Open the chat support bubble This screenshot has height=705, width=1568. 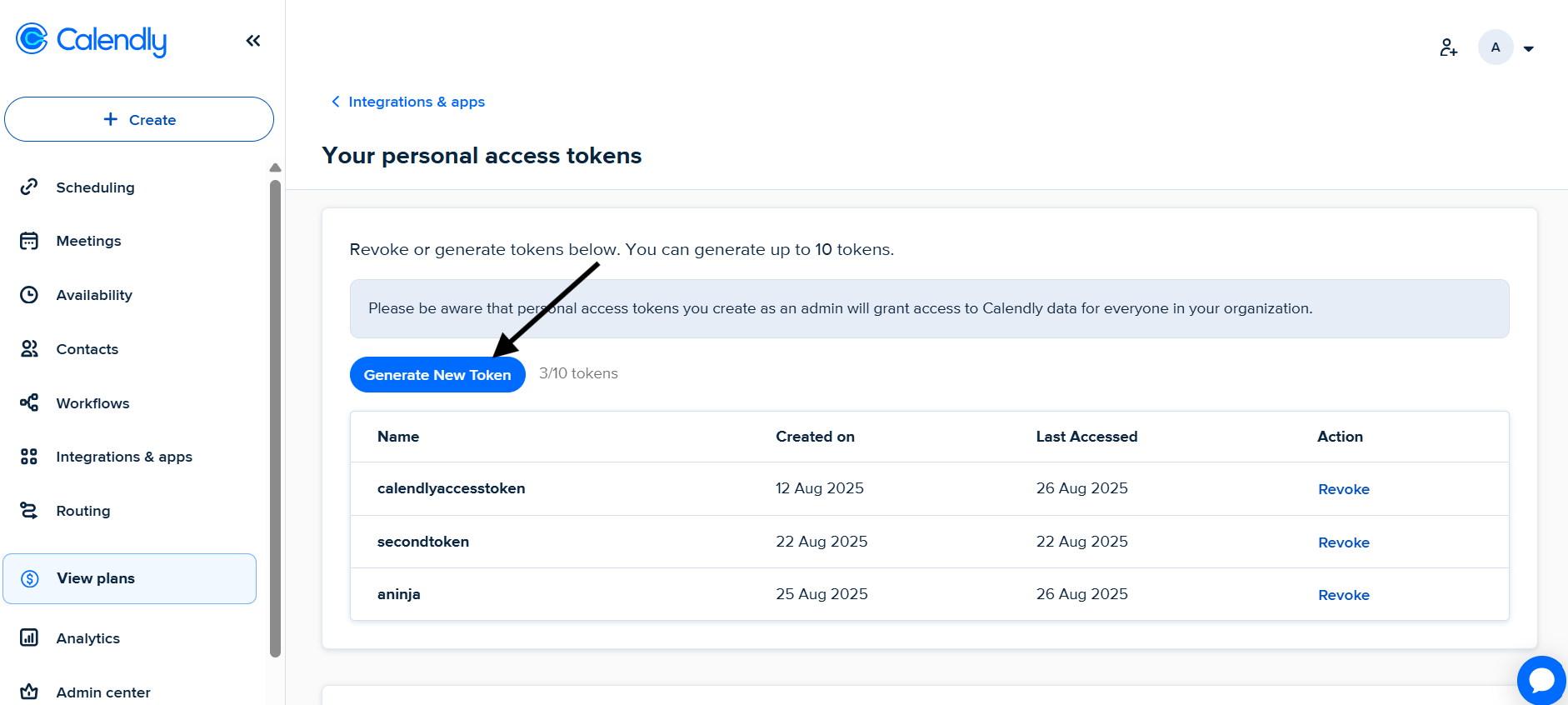[1541, 680]
